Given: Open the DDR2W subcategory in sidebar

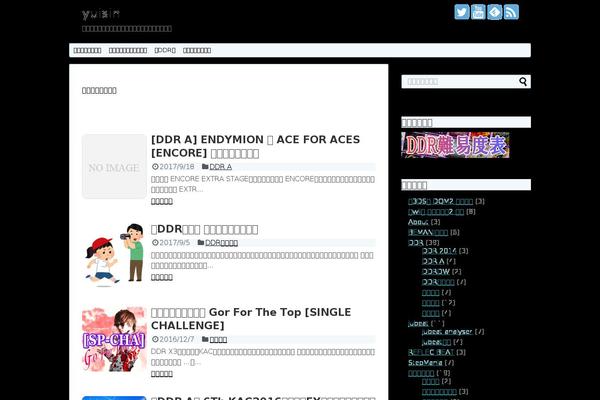Looking at the screenshot, I should (436, 271).
